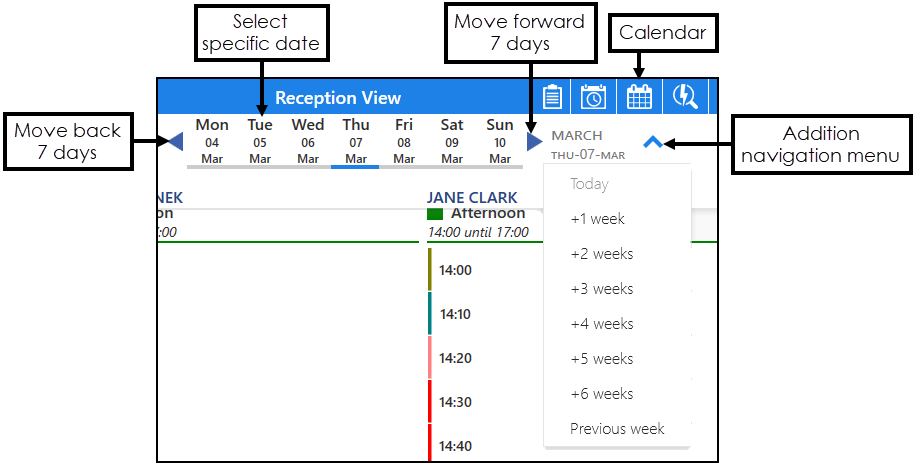The width and height of the screenshot is (915, 463).
Task: Open the Calendar grid icon
Action: coord(639,97)
